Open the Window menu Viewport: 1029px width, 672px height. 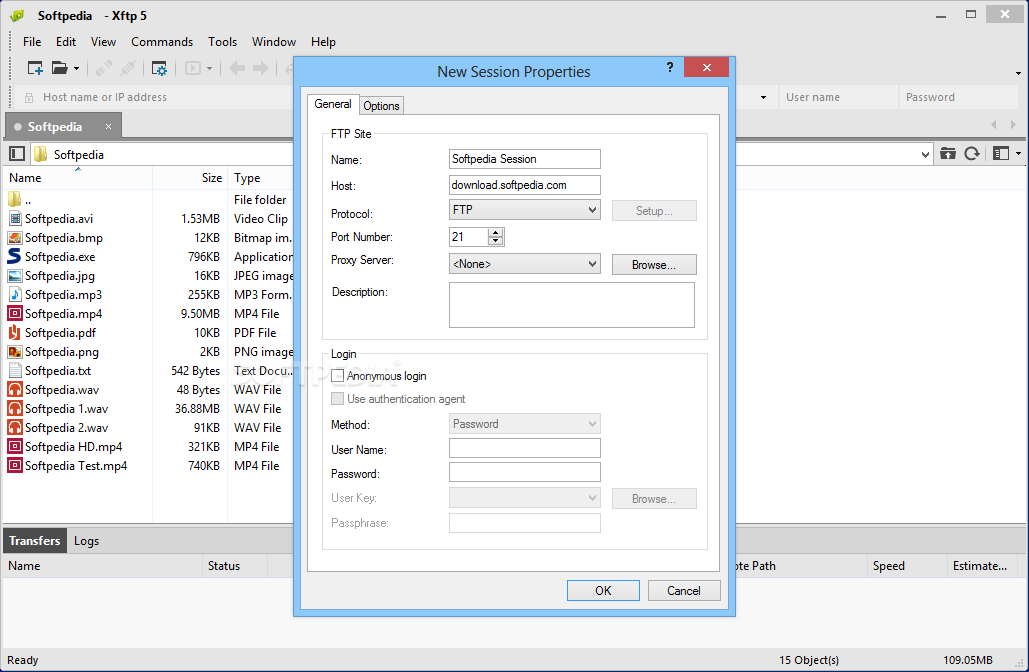click(x=274, y=42)
